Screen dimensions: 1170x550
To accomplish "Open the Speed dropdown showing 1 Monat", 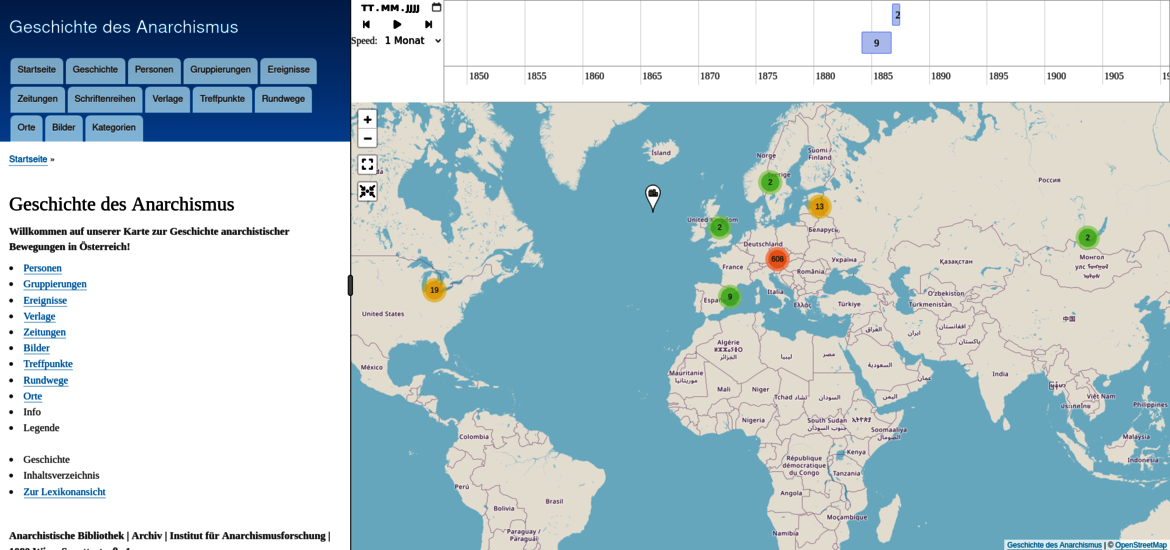I will click(x=412, y=41).
